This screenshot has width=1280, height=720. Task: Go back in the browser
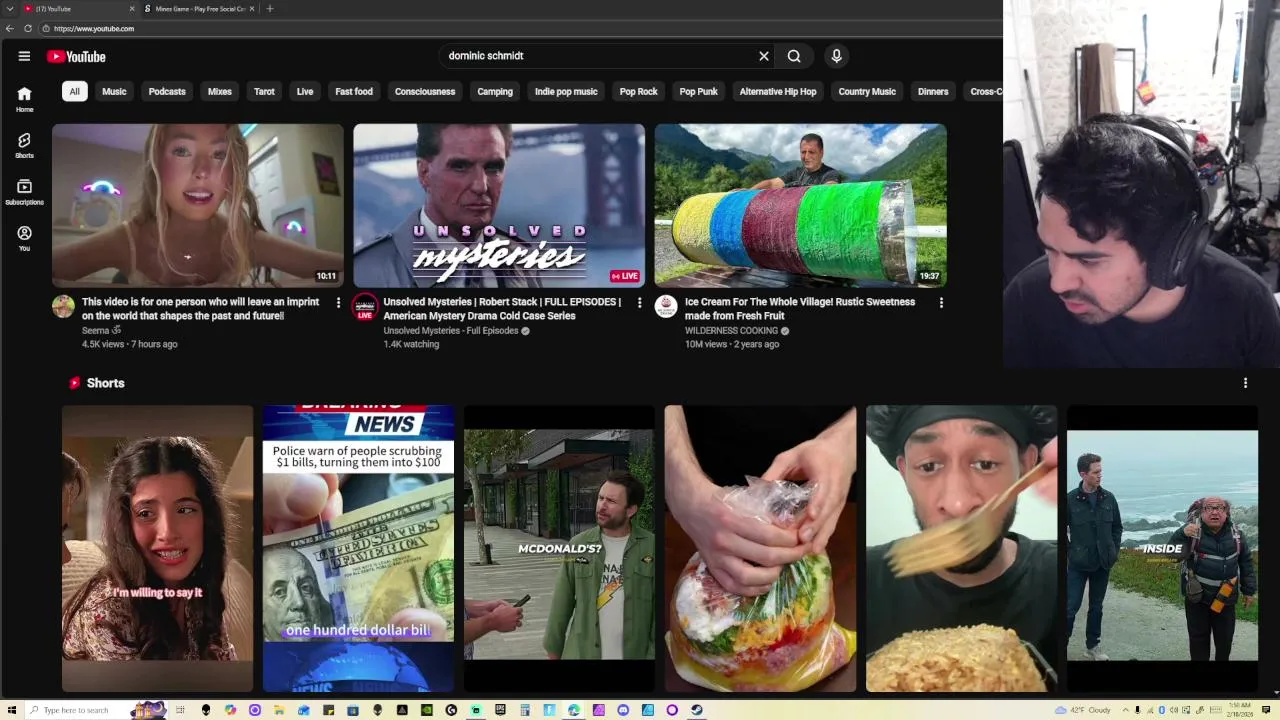pos(10,28)
